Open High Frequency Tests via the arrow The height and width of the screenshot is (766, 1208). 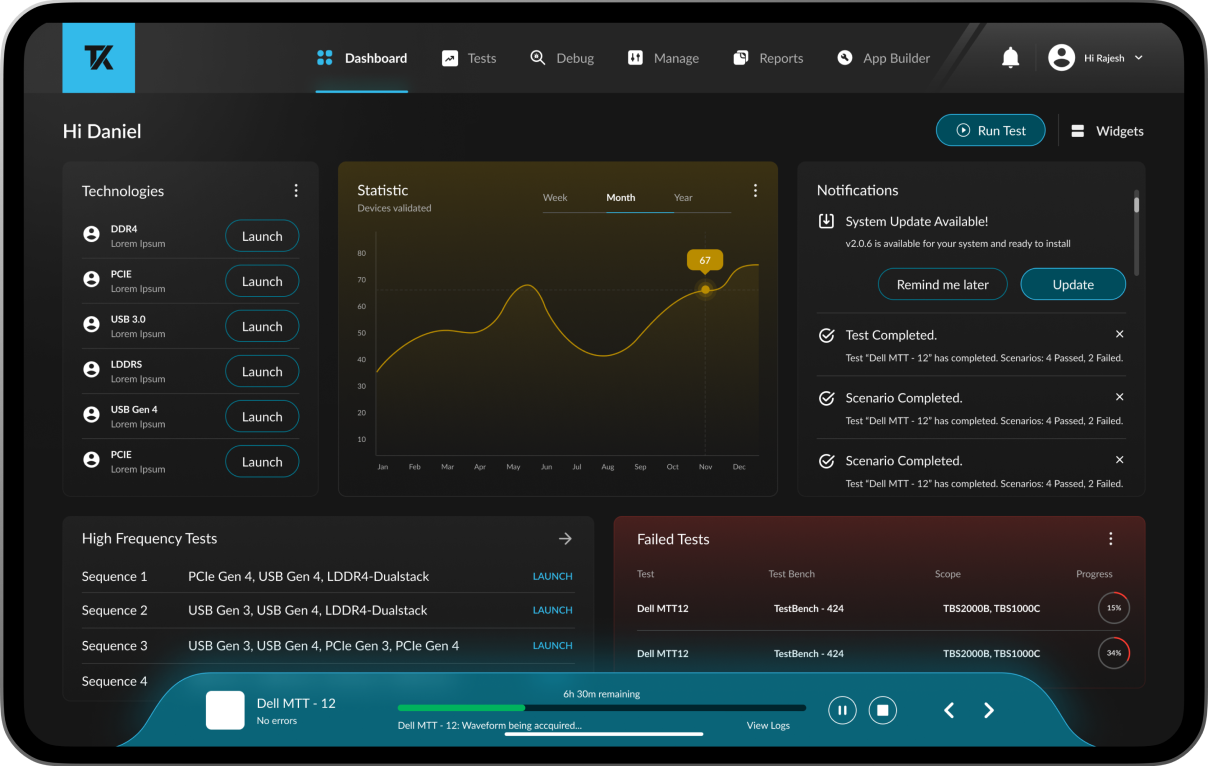click(x=565, y=538)
